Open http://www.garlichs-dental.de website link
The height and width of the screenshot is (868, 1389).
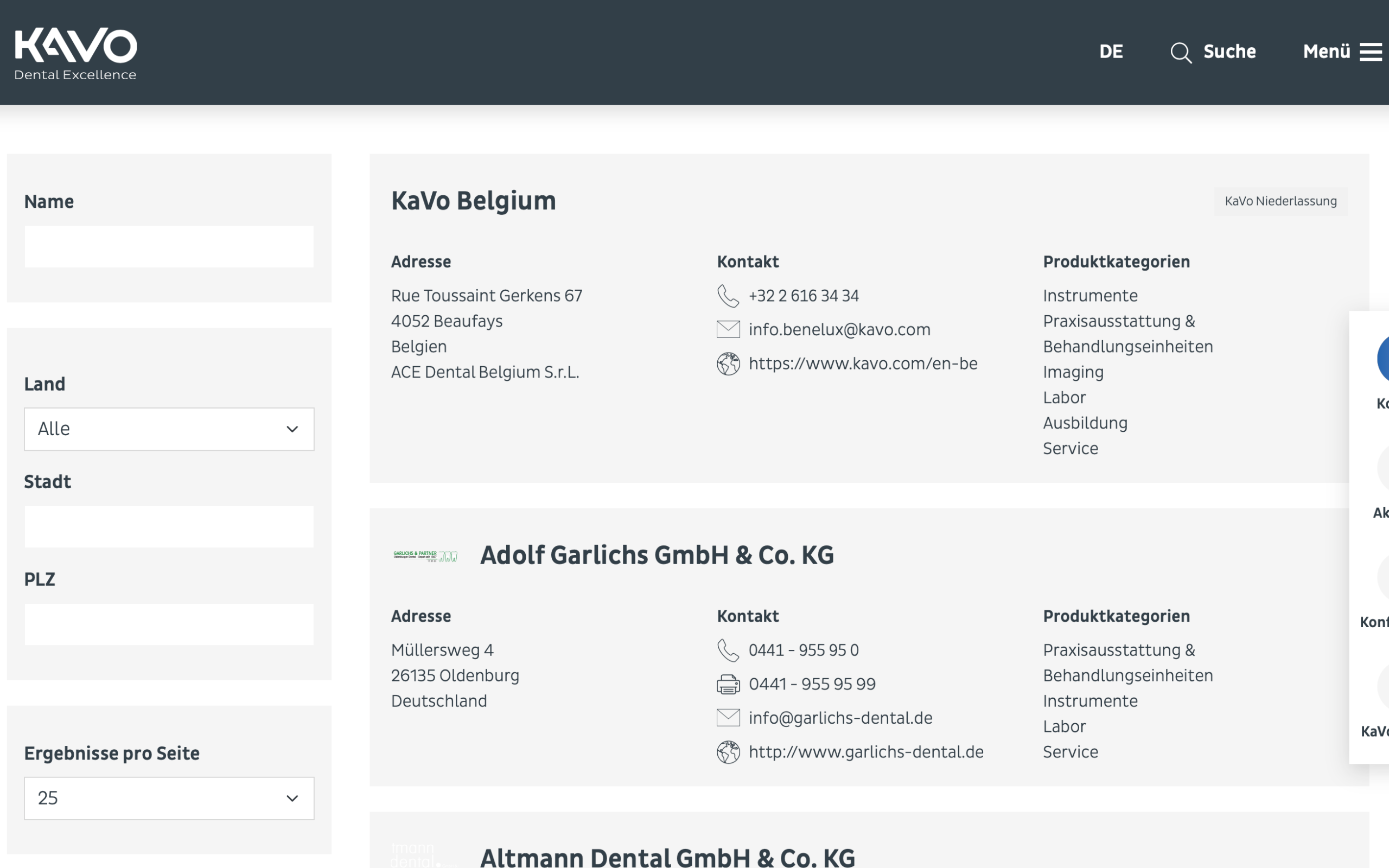[865, 752]
